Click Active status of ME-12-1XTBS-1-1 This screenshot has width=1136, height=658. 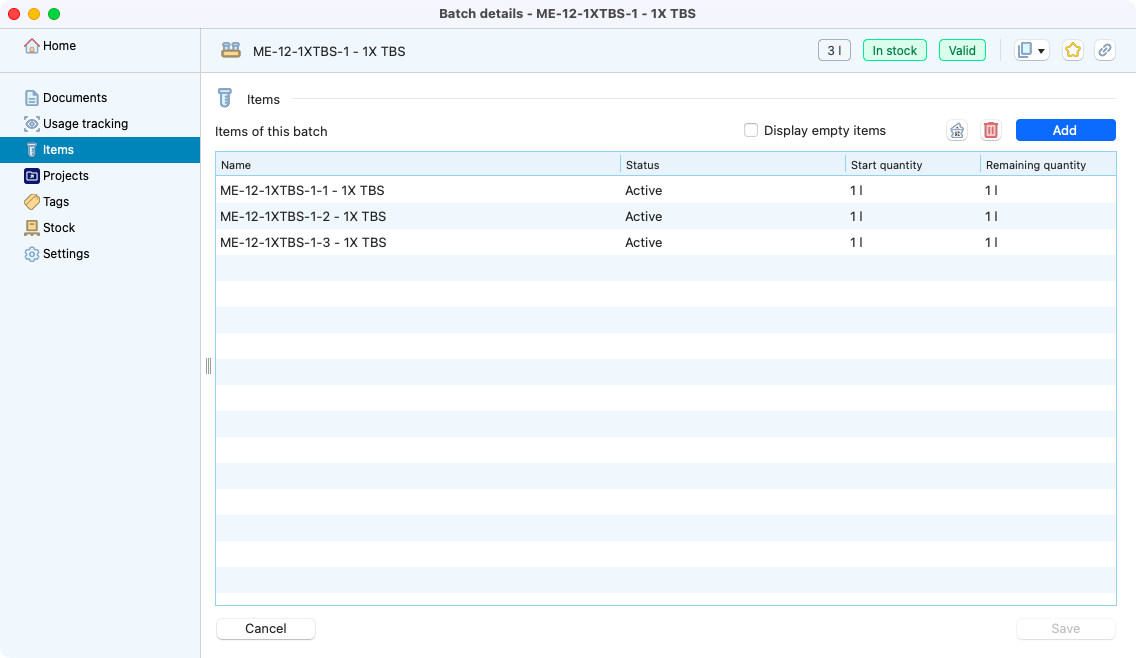pyautogui.click(x=643, y=191)
